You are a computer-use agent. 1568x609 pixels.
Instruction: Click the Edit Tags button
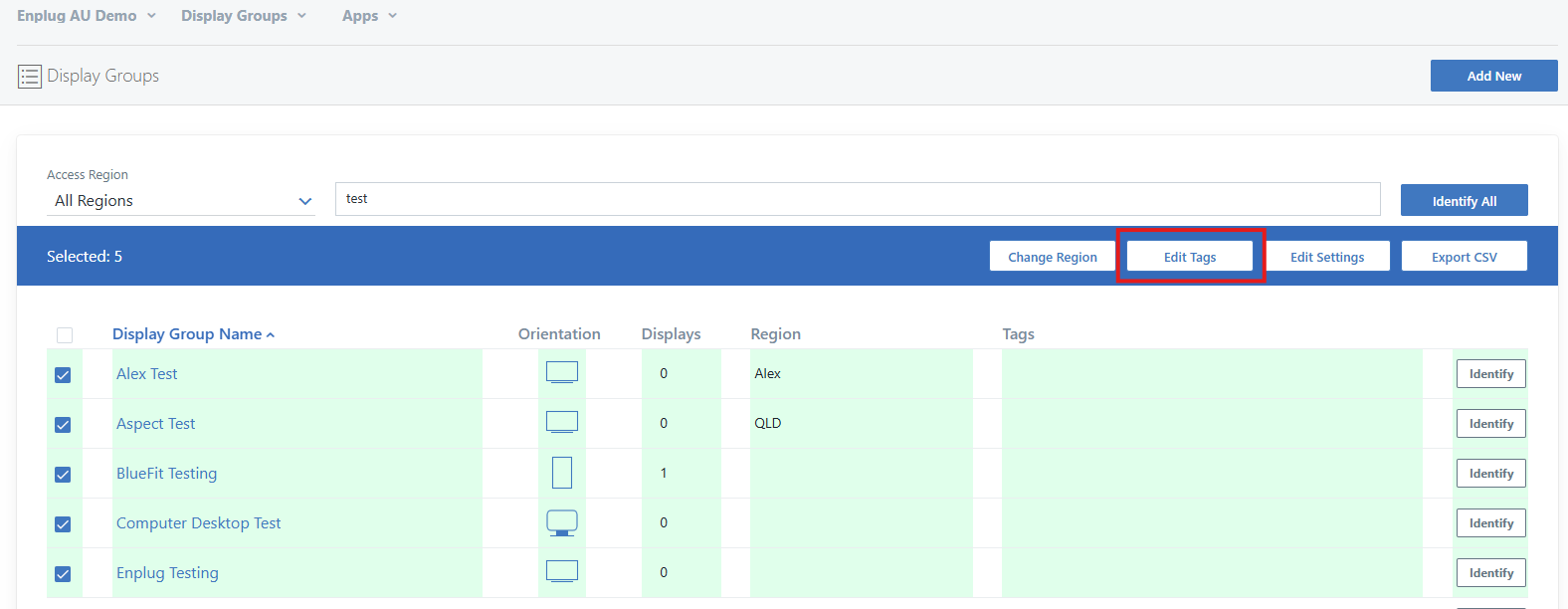click(x=1190, y=257)
